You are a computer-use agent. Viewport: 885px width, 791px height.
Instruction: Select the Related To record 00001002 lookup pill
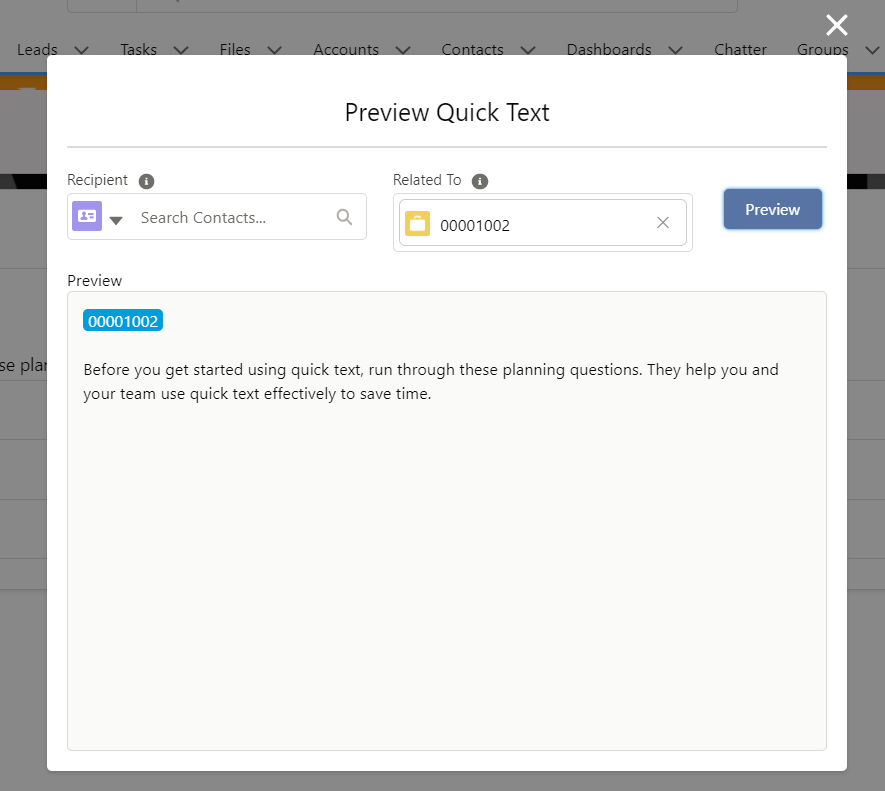[475, 224]
